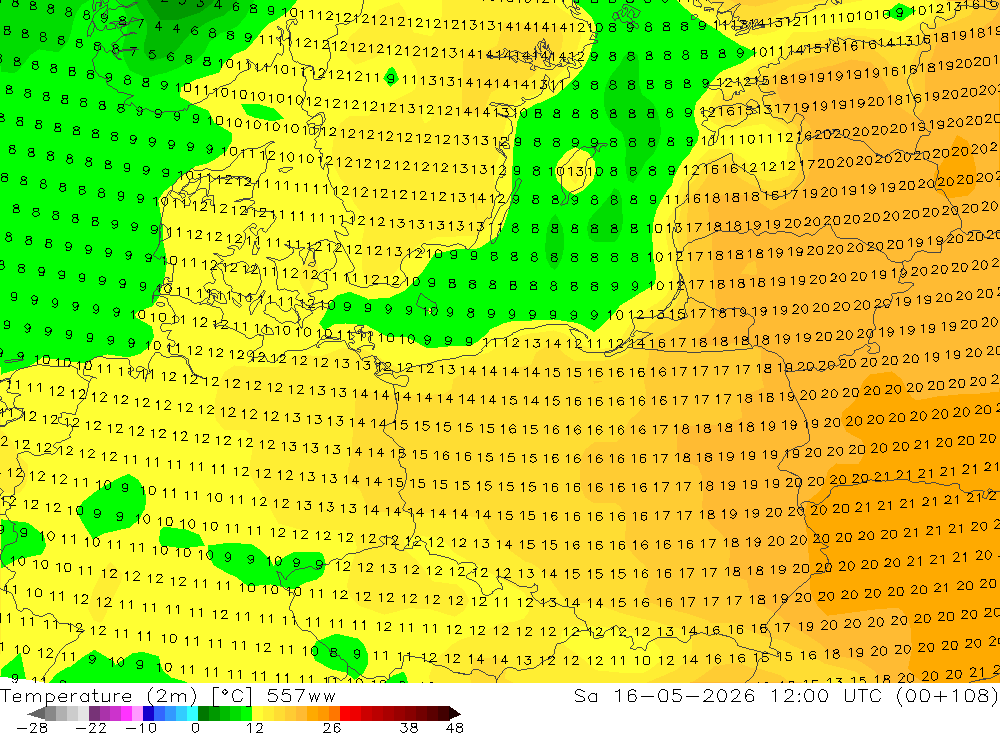Click the '557ww' model label
1000x733 pixels.
(x=301, y=696)
